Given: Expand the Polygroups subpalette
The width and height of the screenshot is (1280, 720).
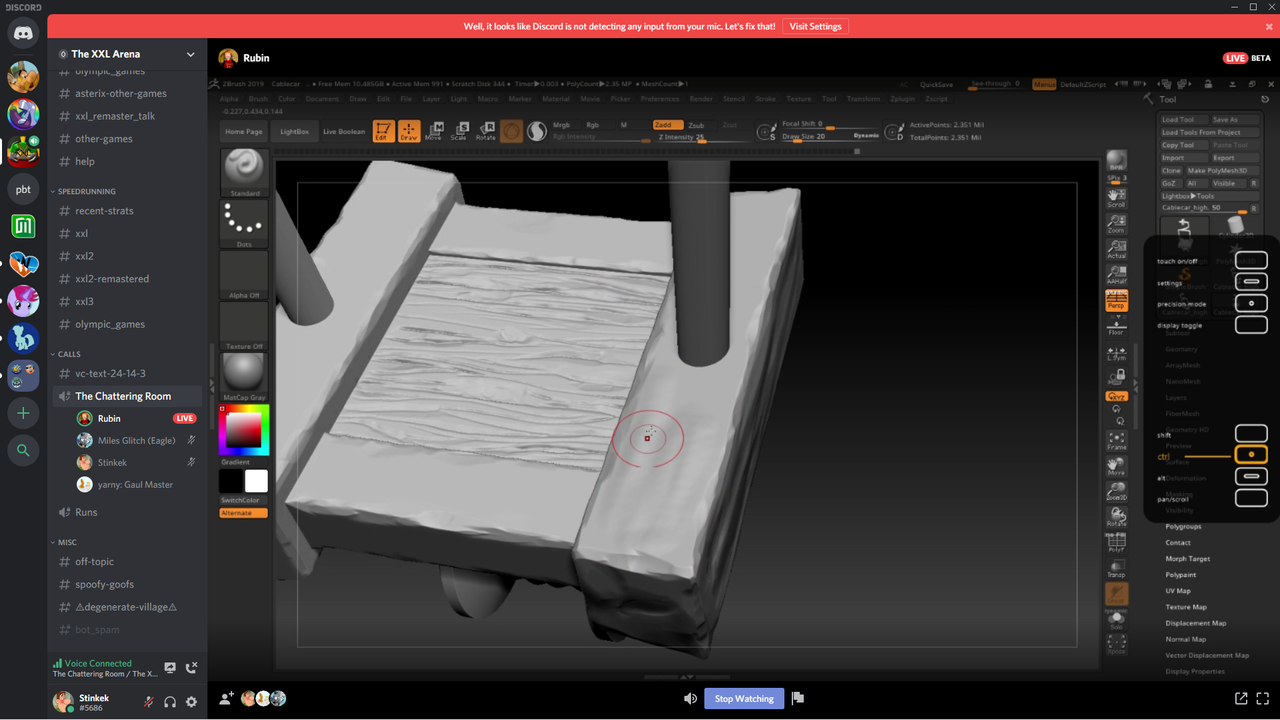Looking at the screenshot, I should (x=1183, y=526).
